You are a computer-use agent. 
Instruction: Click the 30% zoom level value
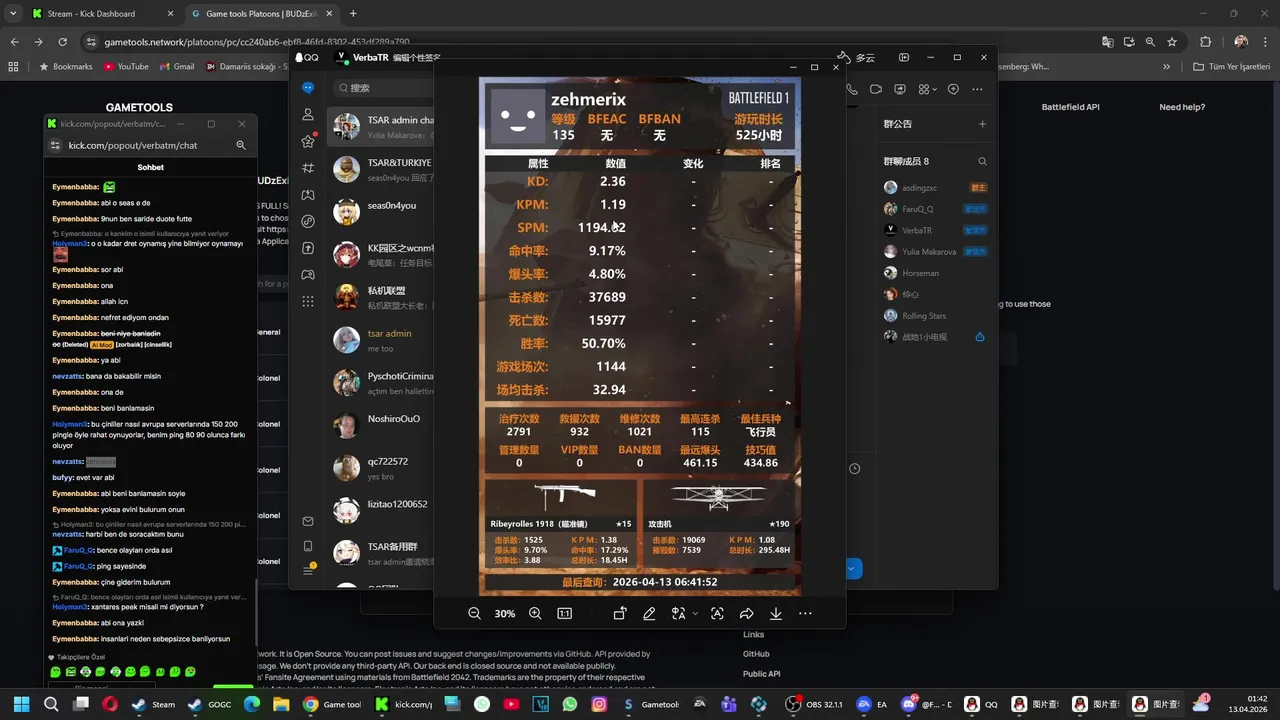click(x=505, y=614)
